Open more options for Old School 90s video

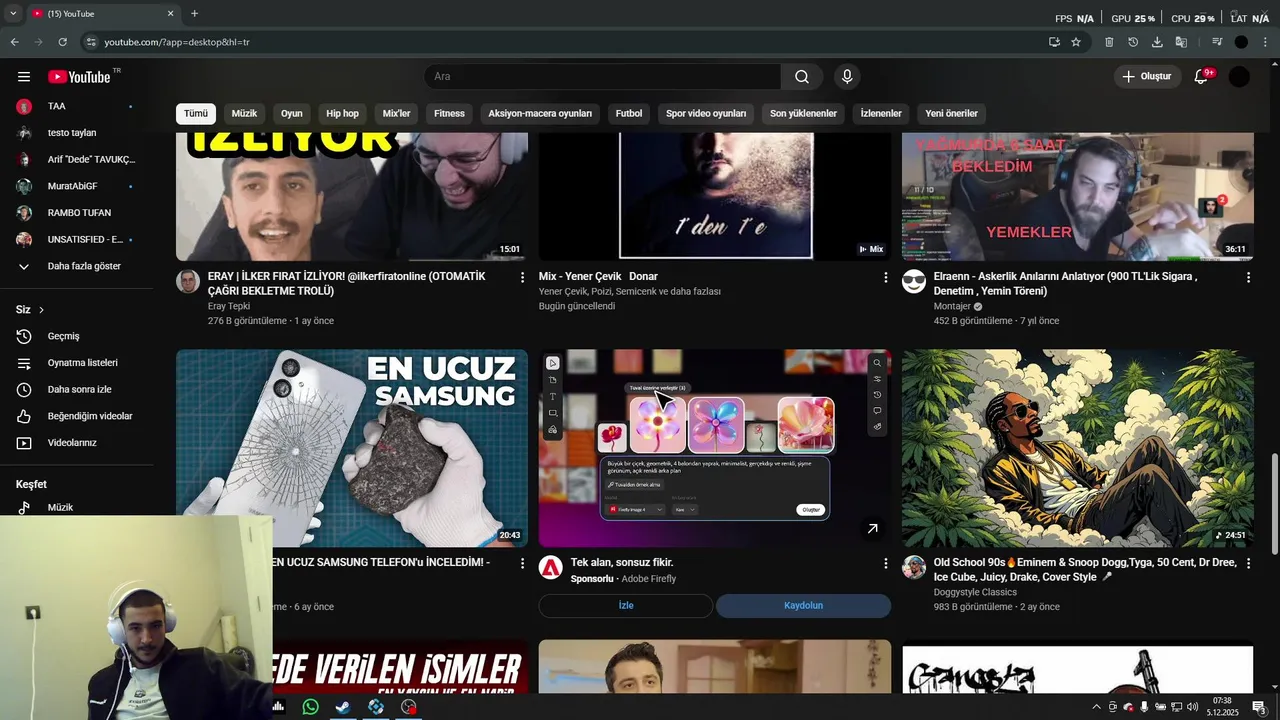(x=1248, y=564)
